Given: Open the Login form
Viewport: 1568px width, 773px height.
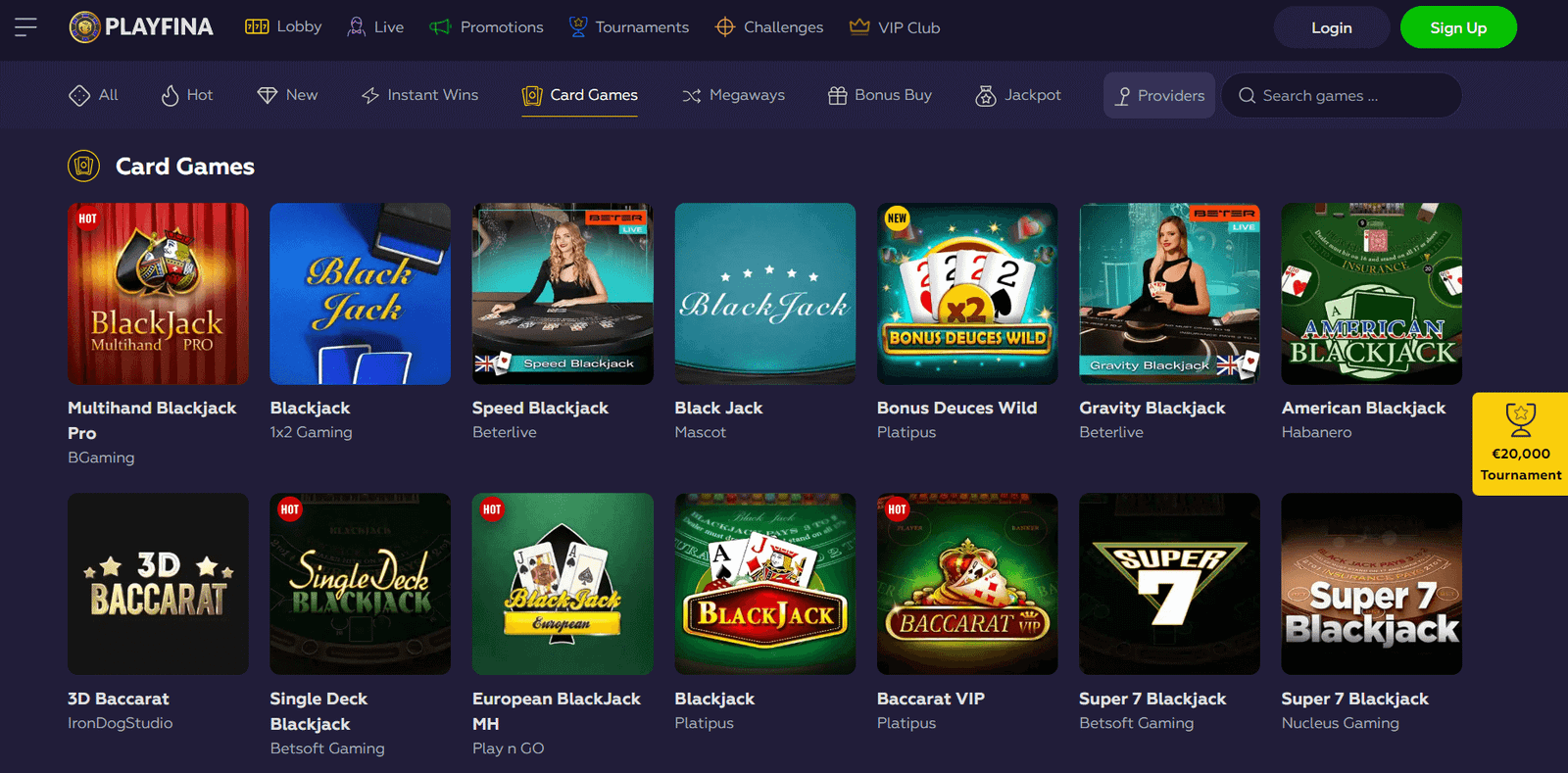Looking at the screenshot, I should 1332,27.
